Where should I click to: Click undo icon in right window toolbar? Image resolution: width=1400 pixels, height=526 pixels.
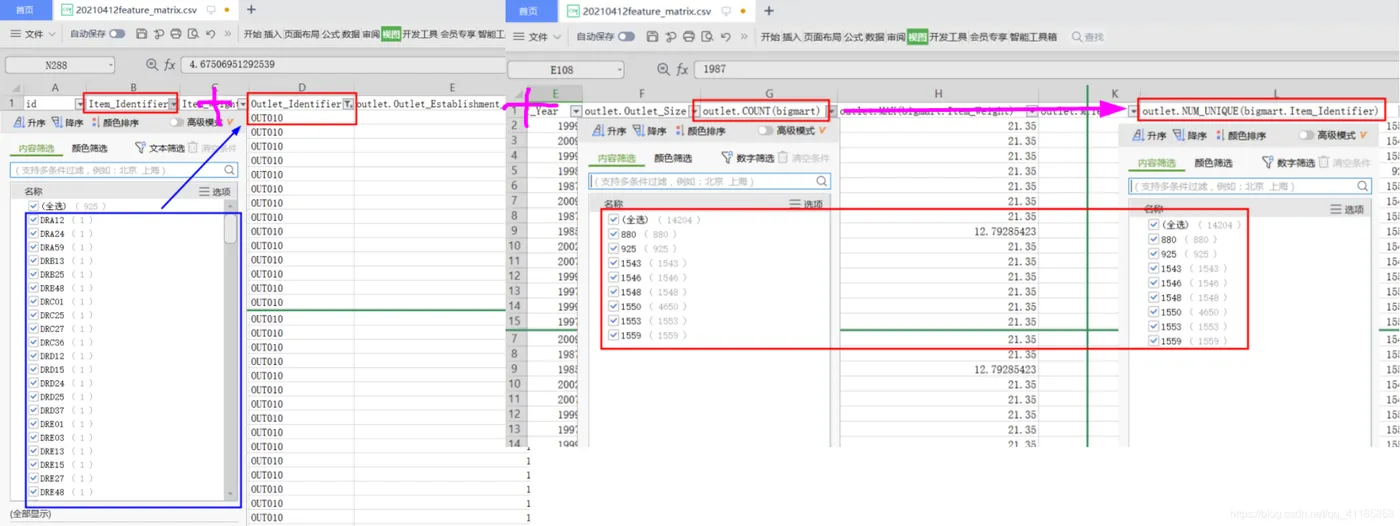(724, 36)
